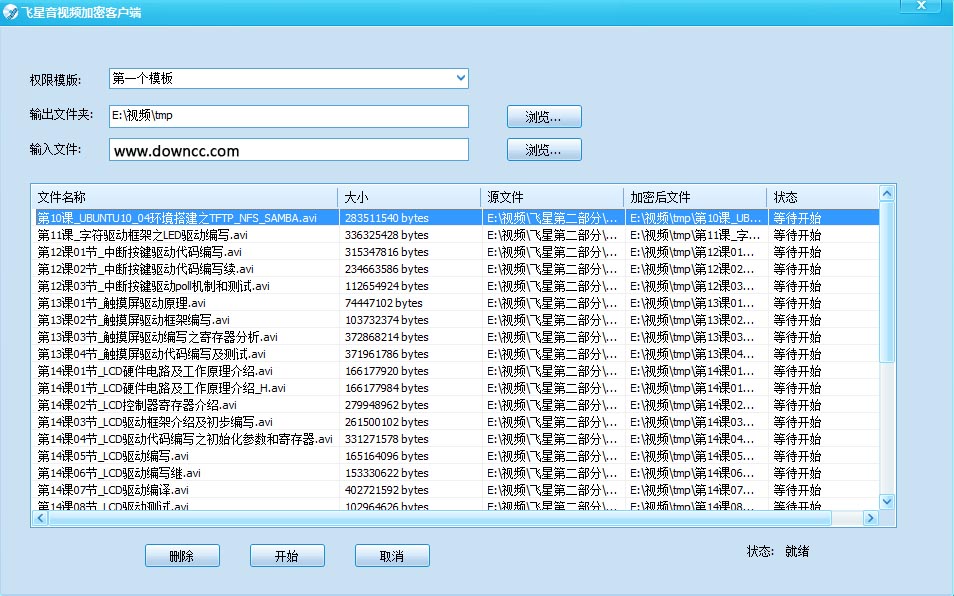Click the 大小 column header
This screenshot has width=954, height=596.
click(x=410, y=196)
